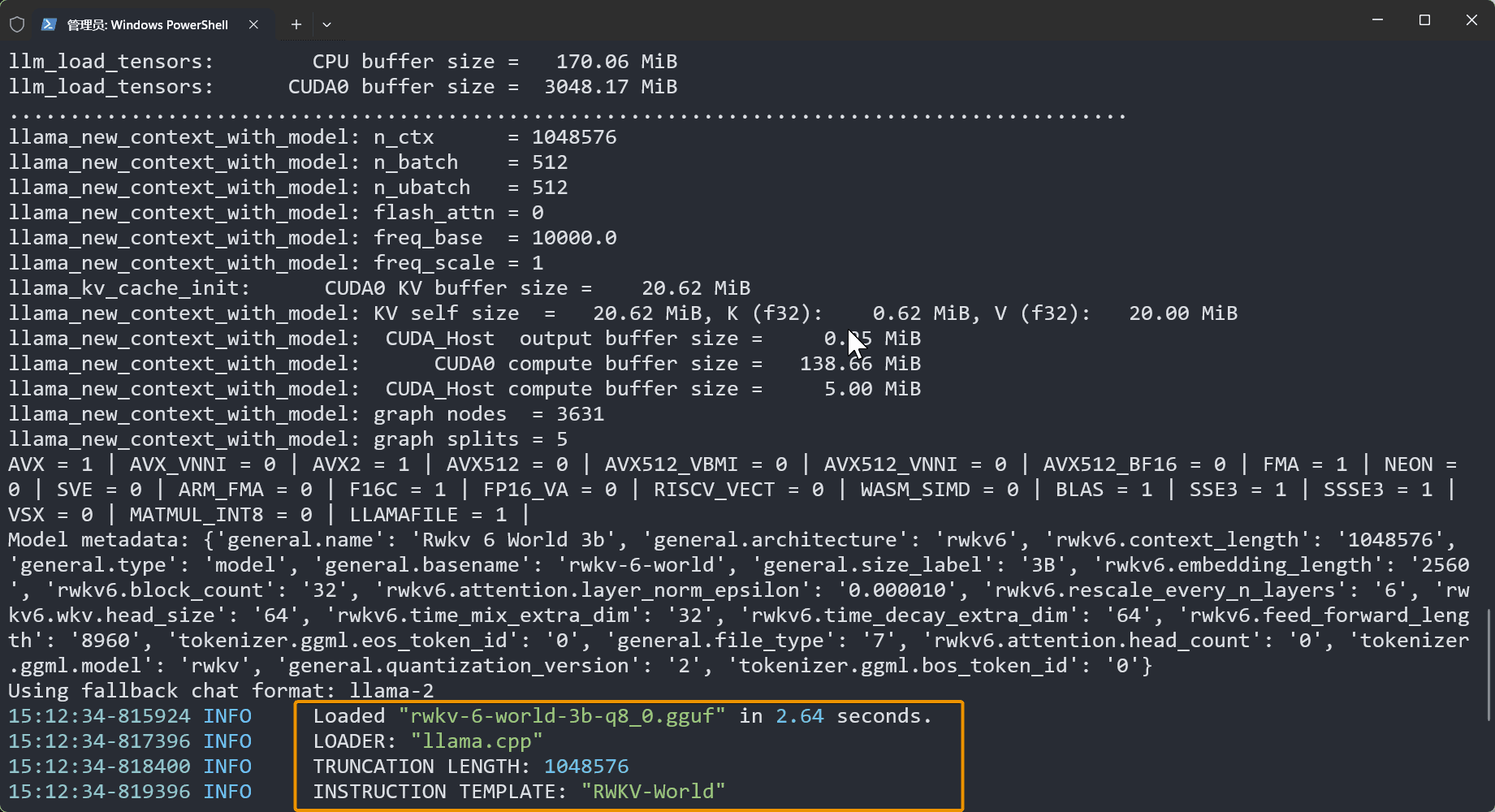
Task: Open tab list via chevron next to plus
Action: coord(326,24)
